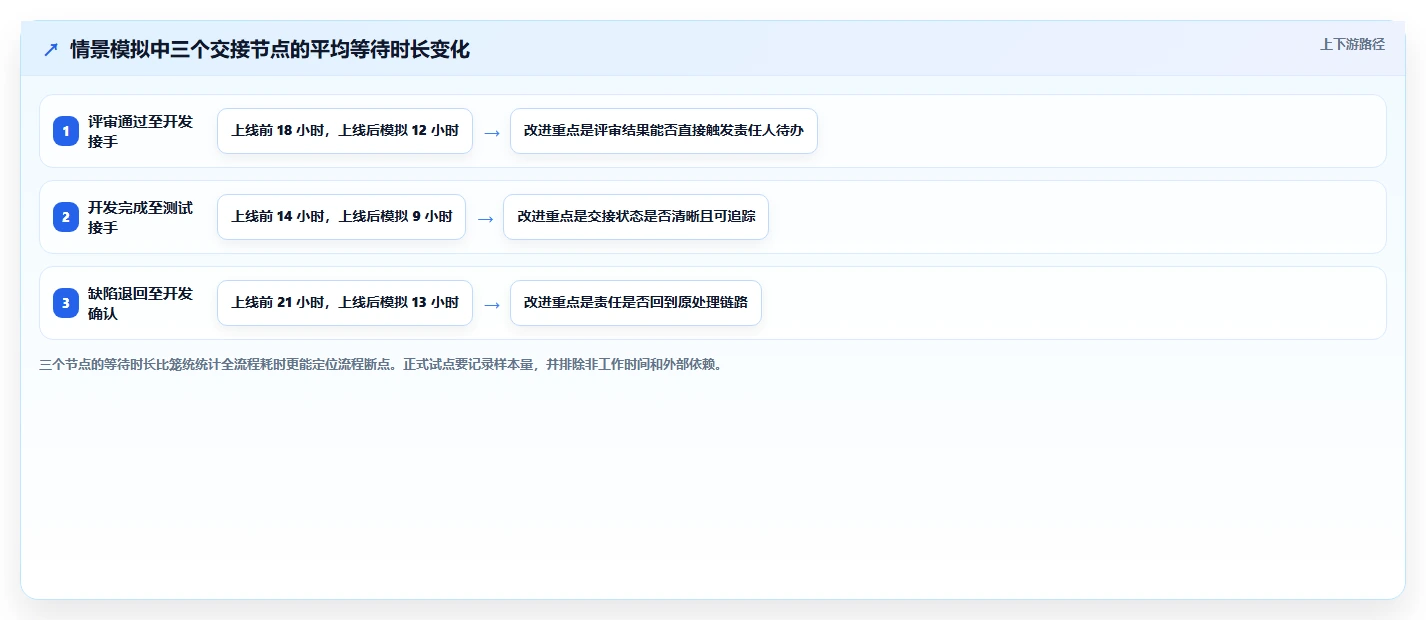Select the step 1 number badge

[66, 131]
